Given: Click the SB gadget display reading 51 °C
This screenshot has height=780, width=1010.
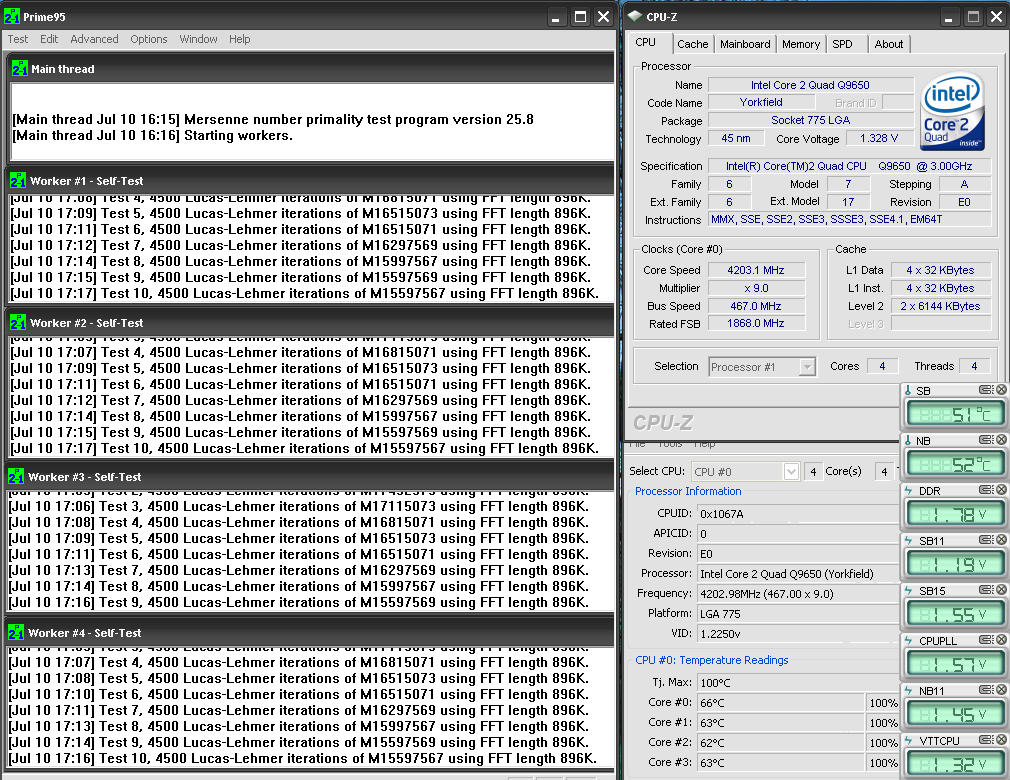Looking at the screenshot, I should [x=955, y=414].
